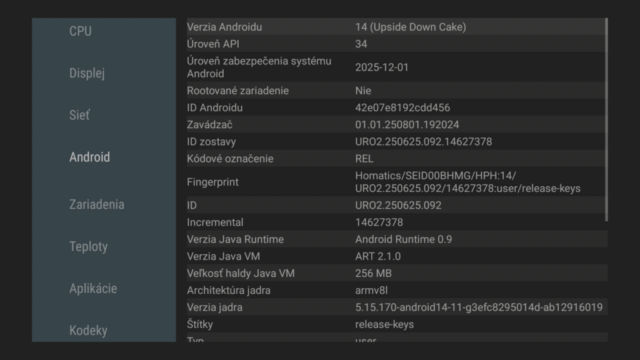Click the security patch date 2025-12-01
This screenshot has width=640, height=360.
coord(382,67)
